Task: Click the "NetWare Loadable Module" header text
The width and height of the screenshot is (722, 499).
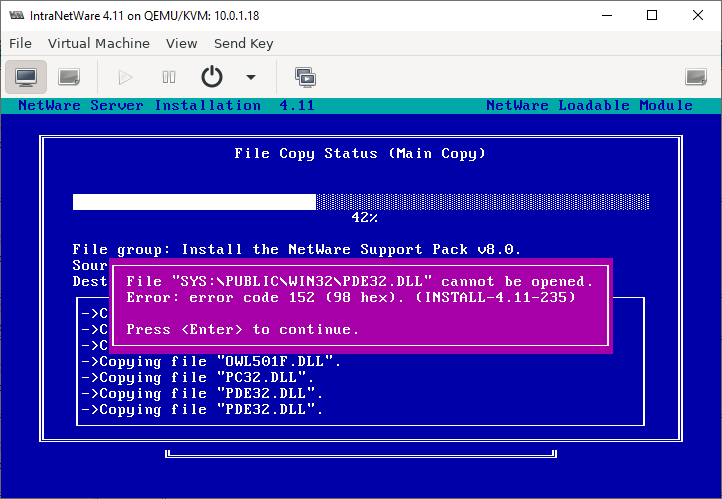Action: click(589, 105)
